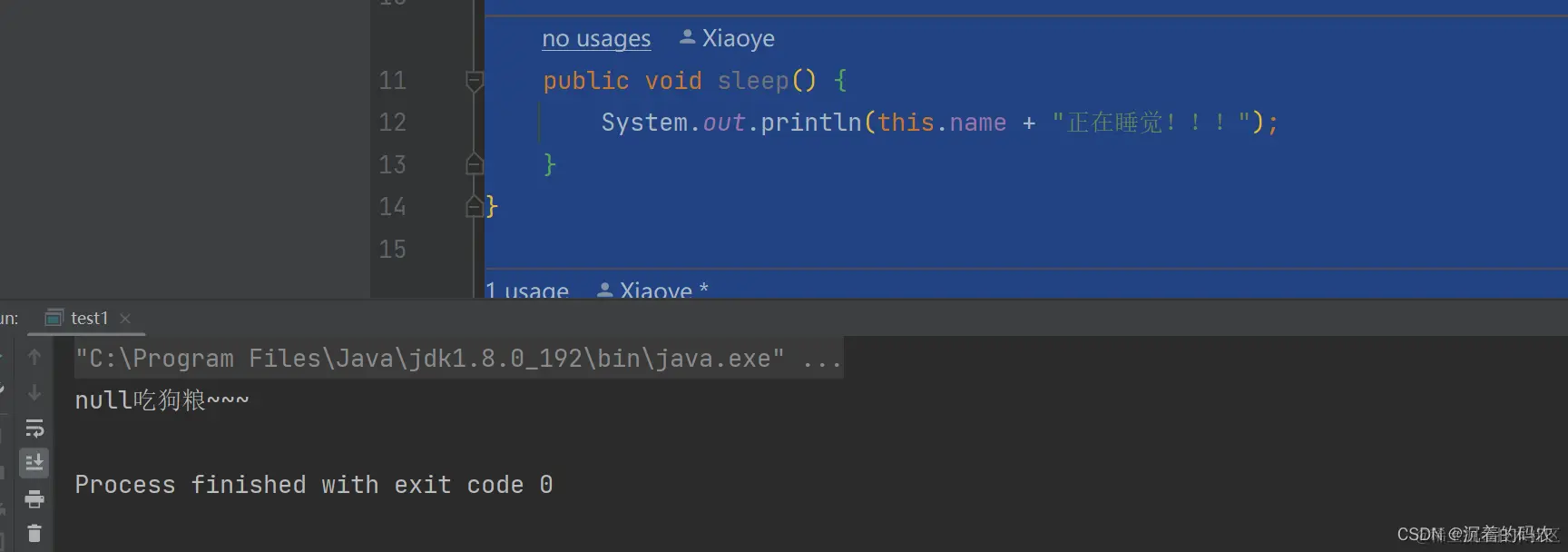Toggle Scroll to End in console
This screenshot has width=1568, height=552.
[x=34, y=463]
